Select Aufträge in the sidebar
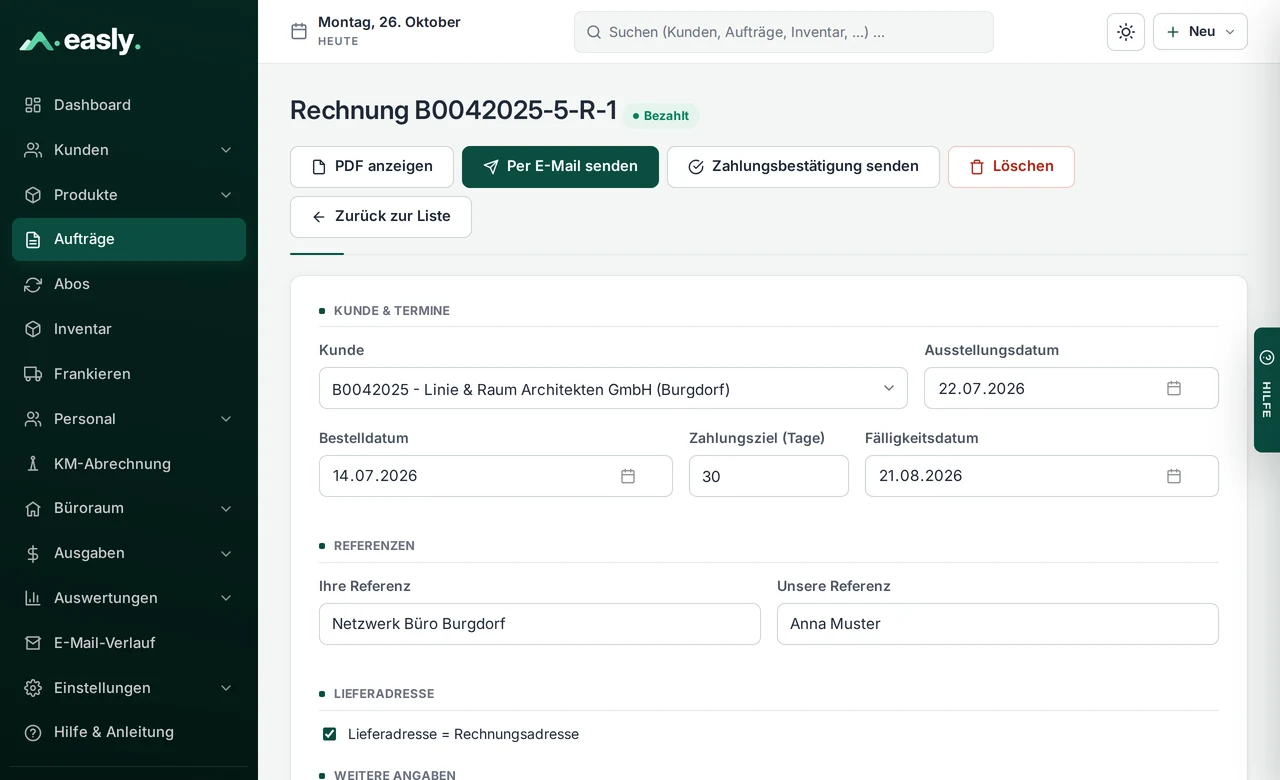This screenshot has height=780, width=1280. [x=129, y=239]
